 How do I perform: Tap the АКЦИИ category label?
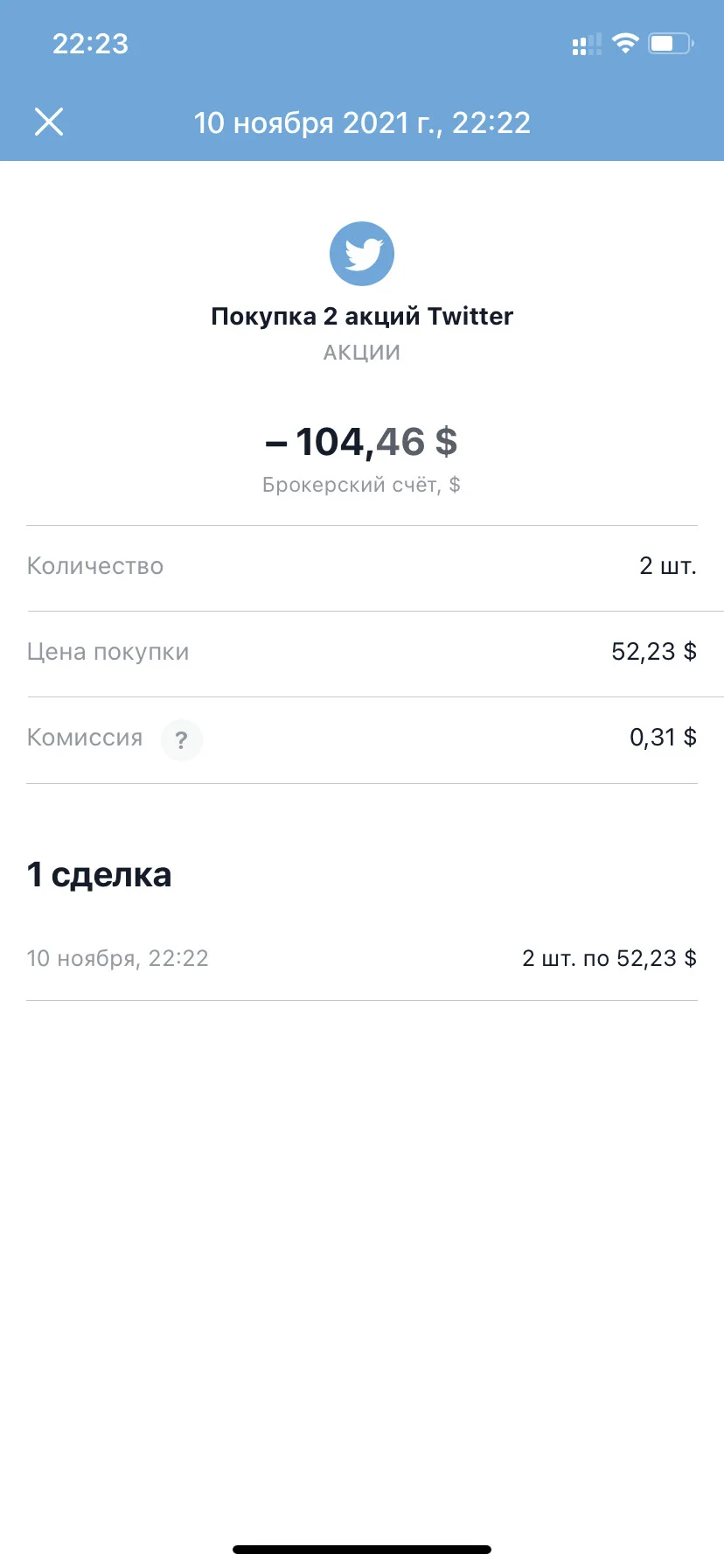coord(362,353)
